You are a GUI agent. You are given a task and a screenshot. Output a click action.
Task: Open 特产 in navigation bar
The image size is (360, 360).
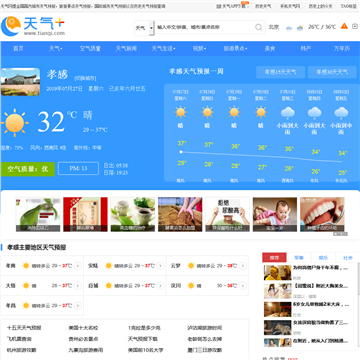[x=306, y=49]
